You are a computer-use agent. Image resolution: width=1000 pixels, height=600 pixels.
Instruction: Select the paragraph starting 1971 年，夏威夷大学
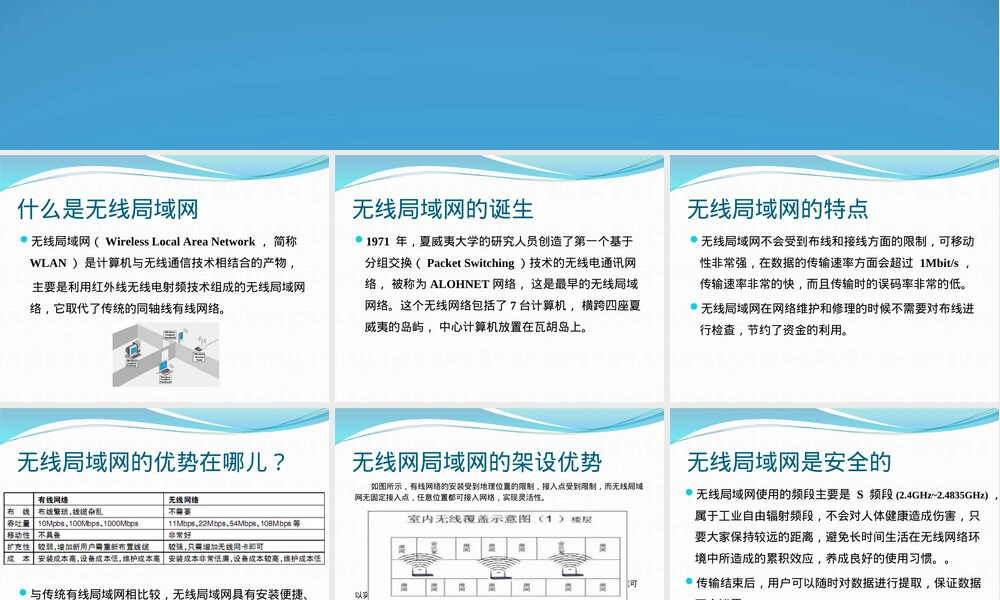click(499, 284)
